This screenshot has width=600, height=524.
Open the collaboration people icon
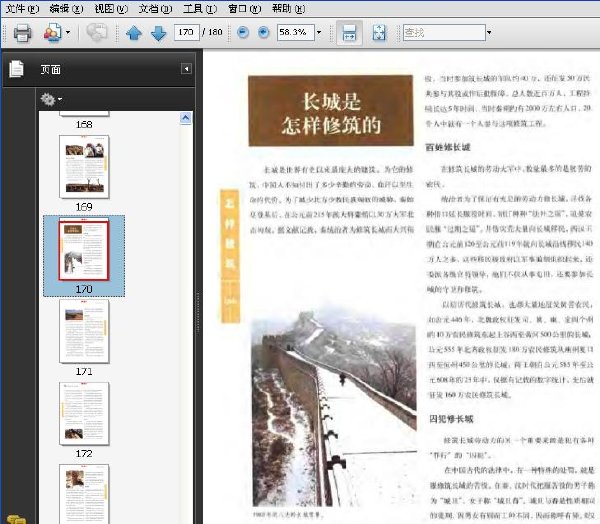(53, 33)
